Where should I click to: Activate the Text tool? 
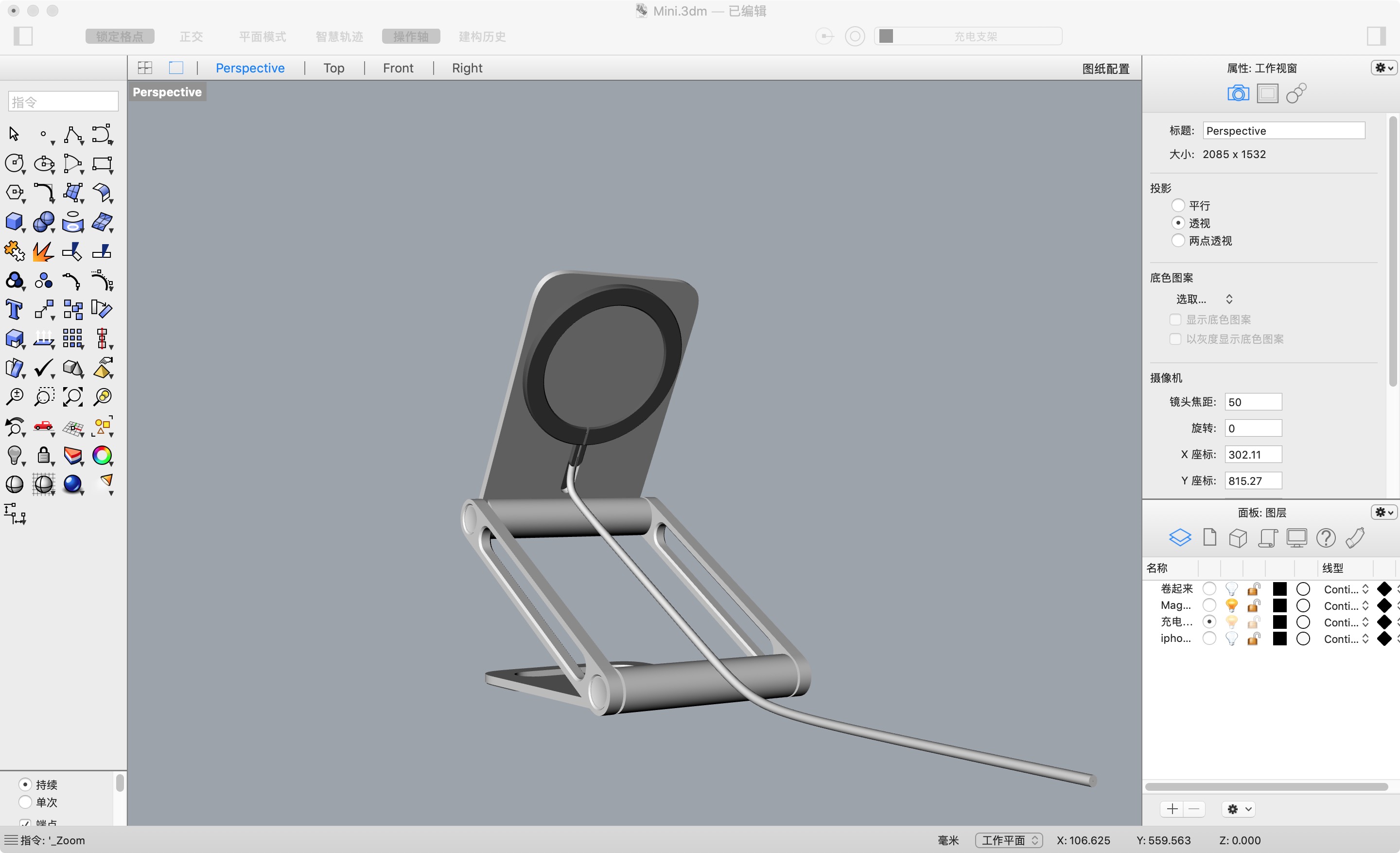pyautogui.click(x=14, y=309)
